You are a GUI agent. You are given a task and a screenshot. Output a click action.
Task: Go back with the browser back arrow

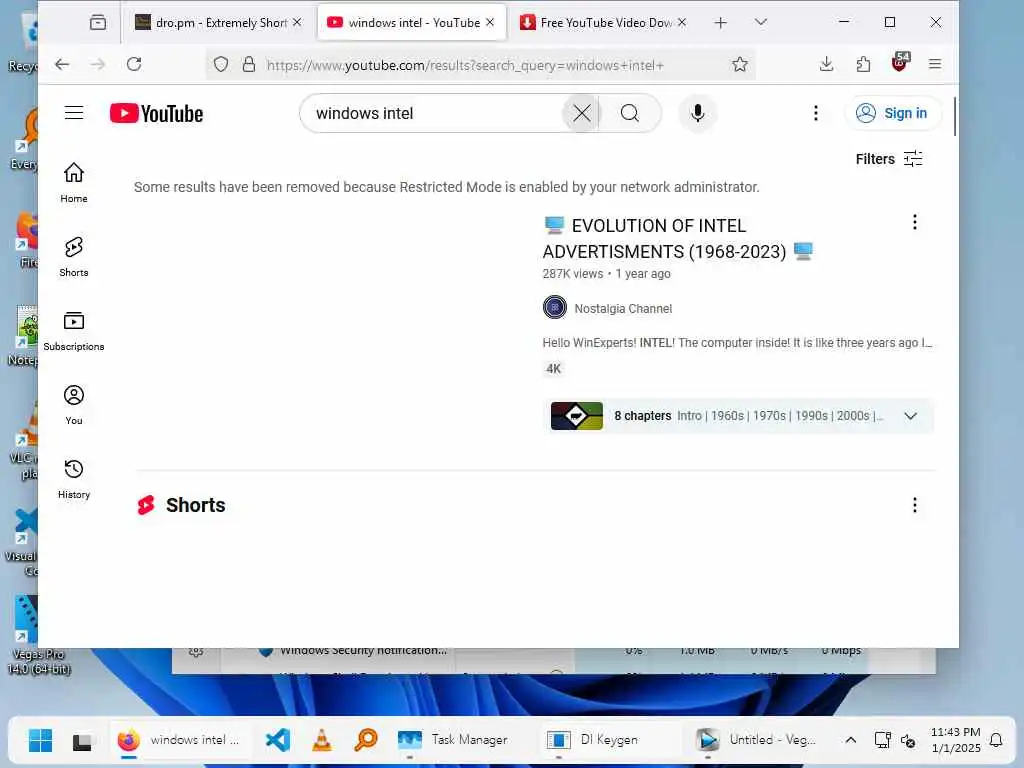point(62,64)
